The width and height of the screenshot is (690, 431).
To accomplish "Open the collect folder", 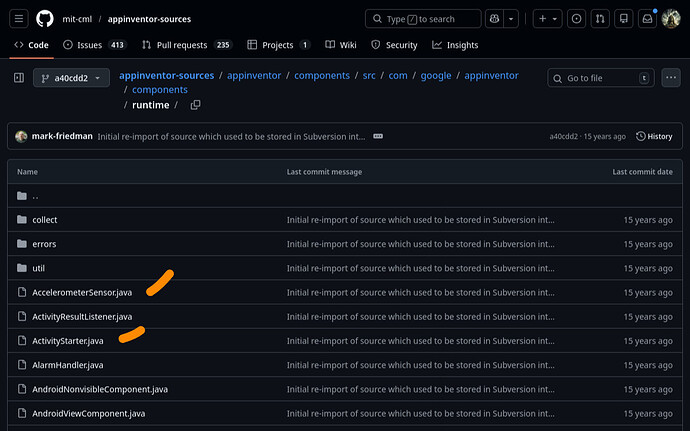I will (45, 219).
